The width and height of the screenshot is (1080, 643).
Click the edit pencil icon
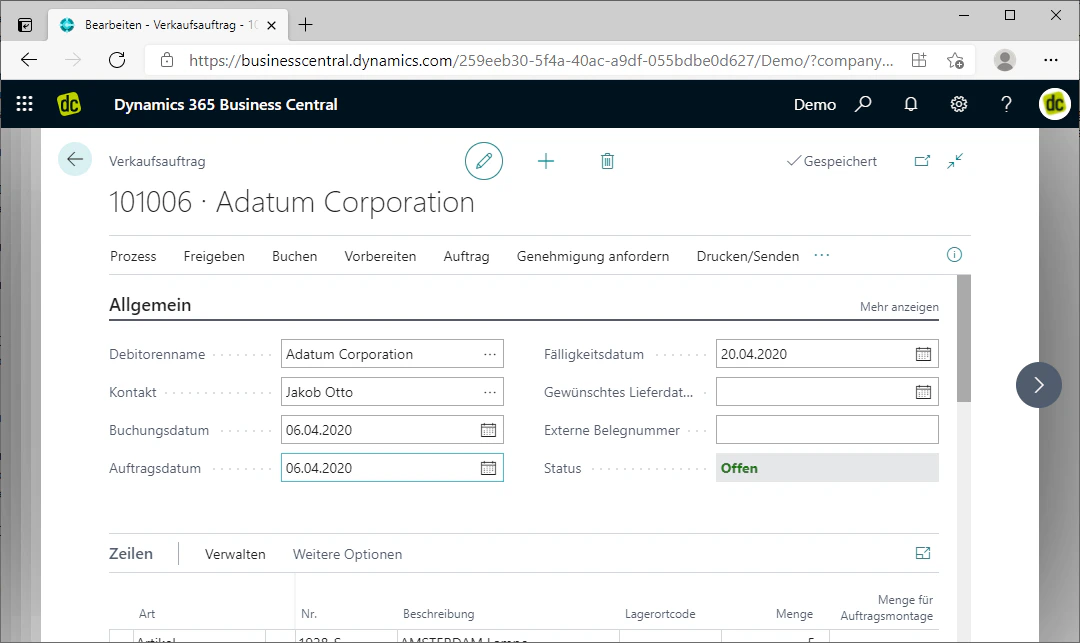click(484, 161)
